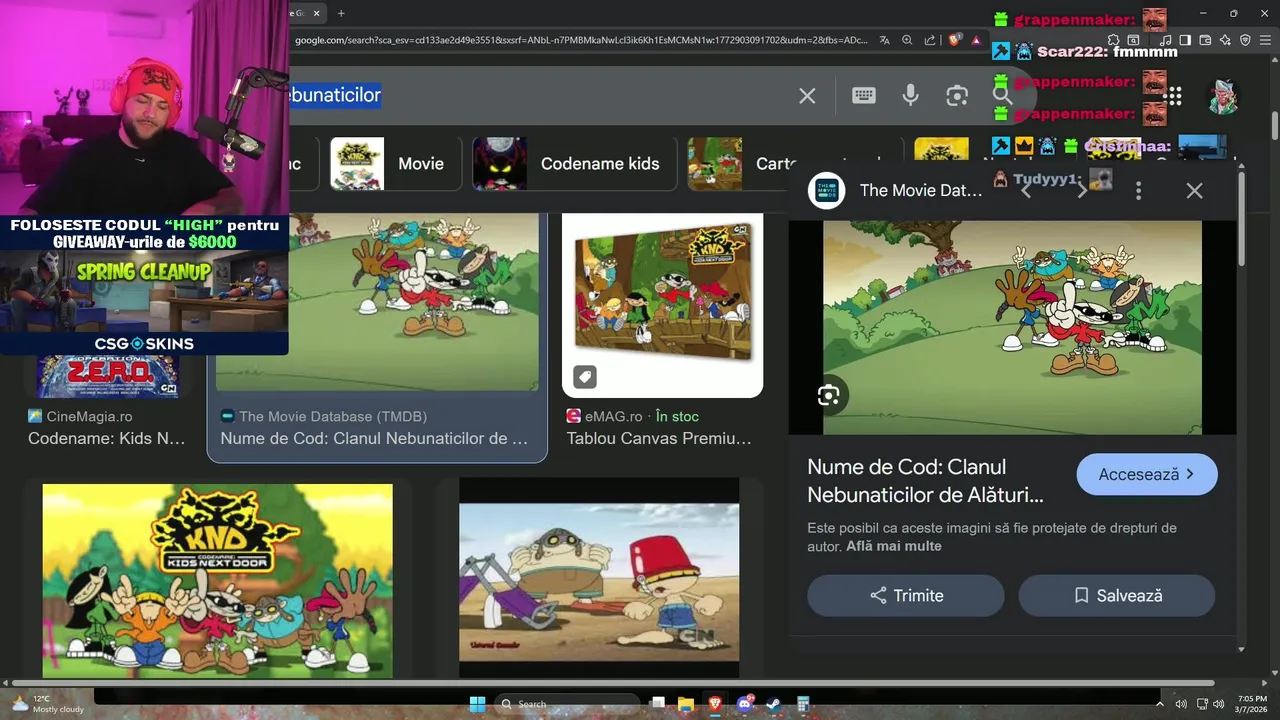Click the preview panel vertical scrollbar
Image resolution: width=1280 pixels, height=720 pixels.
[1241, 218]
